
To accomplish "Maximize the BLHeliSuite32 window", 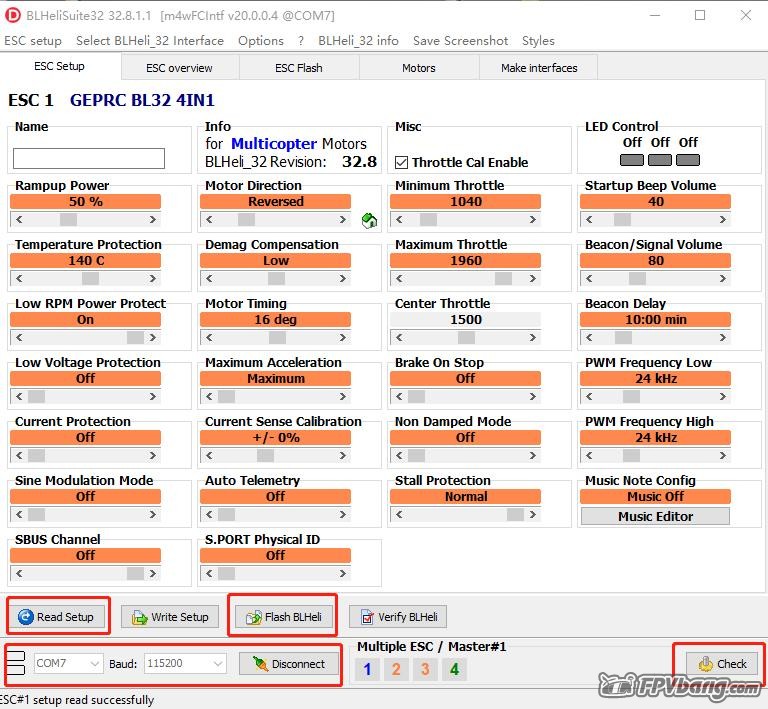I will coord(700,15).
